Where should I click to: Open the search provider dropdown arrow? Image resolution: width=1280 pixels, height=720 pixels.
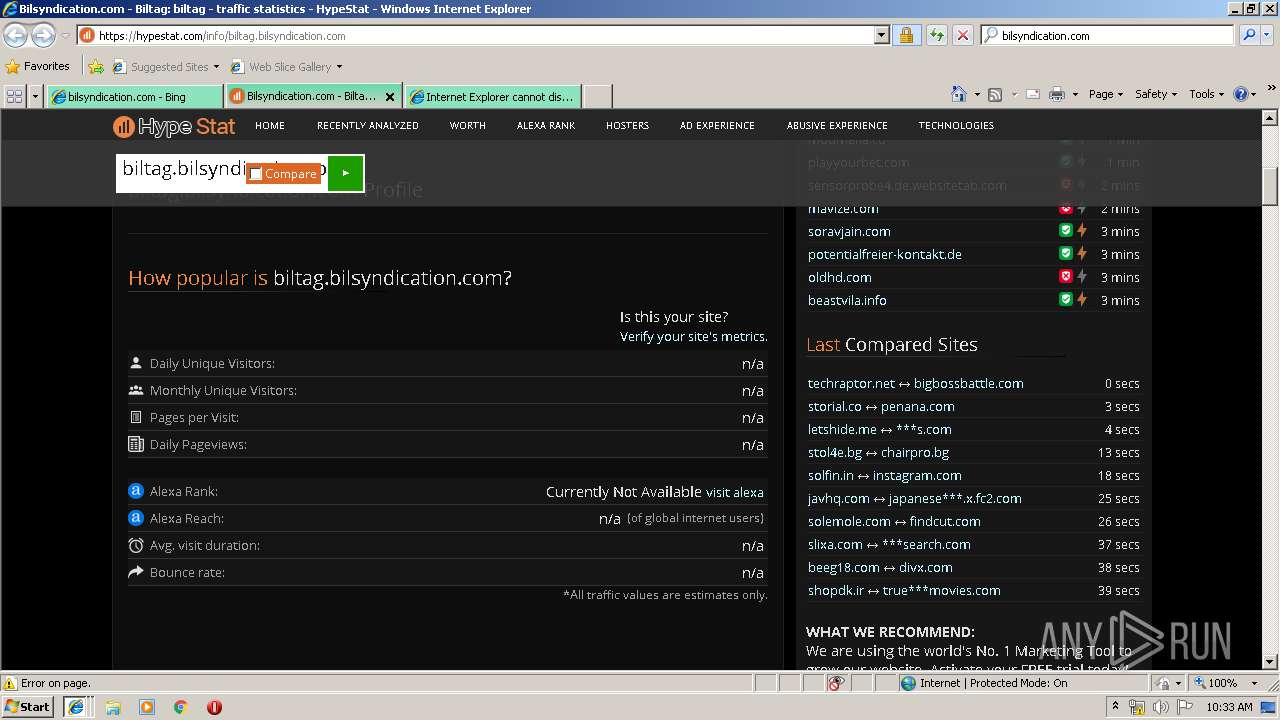click(1268, 35)
